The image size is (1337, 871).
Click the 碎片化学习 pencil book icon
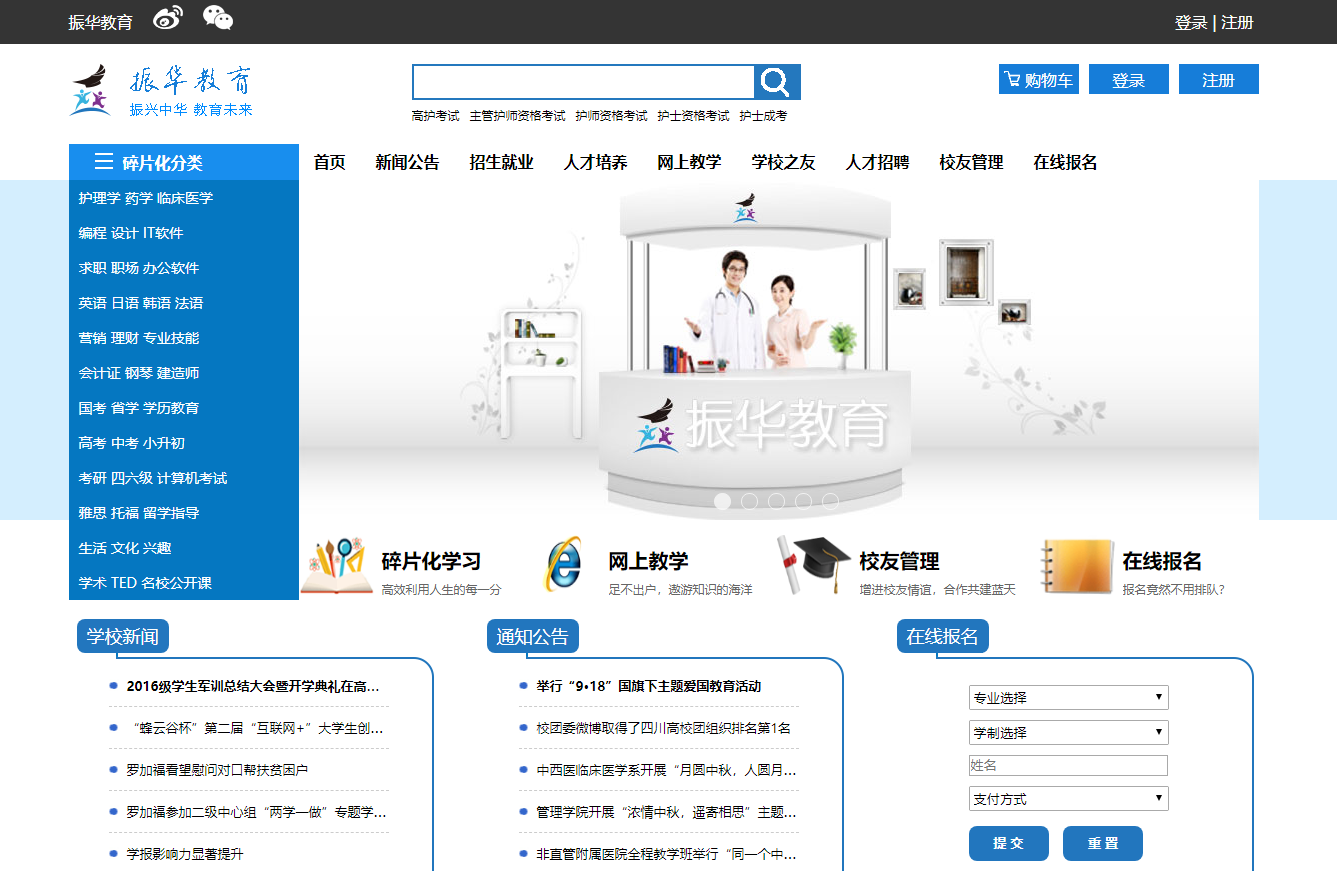[x=337, y=567]
